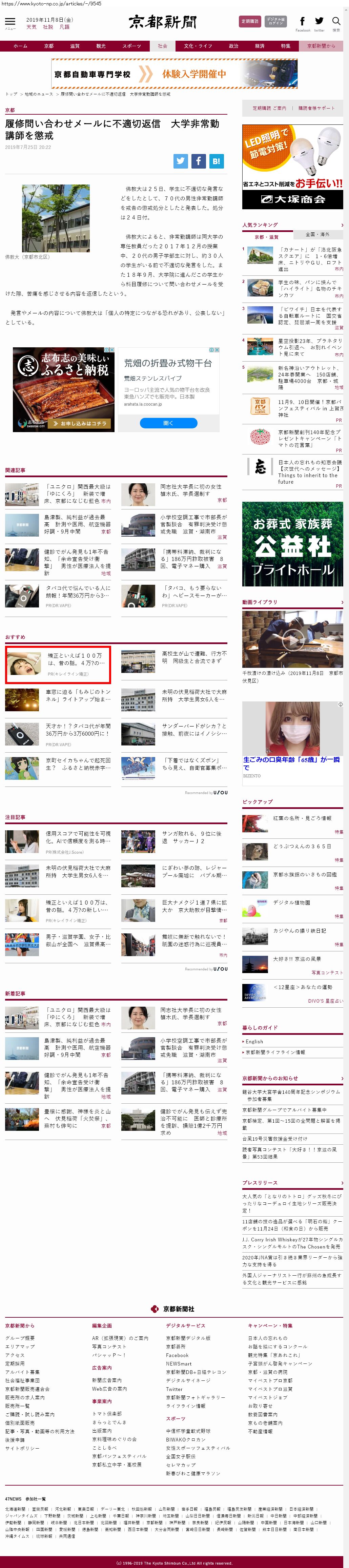
Task: Expand 人気ランキング section arrow
Action: 342,225
